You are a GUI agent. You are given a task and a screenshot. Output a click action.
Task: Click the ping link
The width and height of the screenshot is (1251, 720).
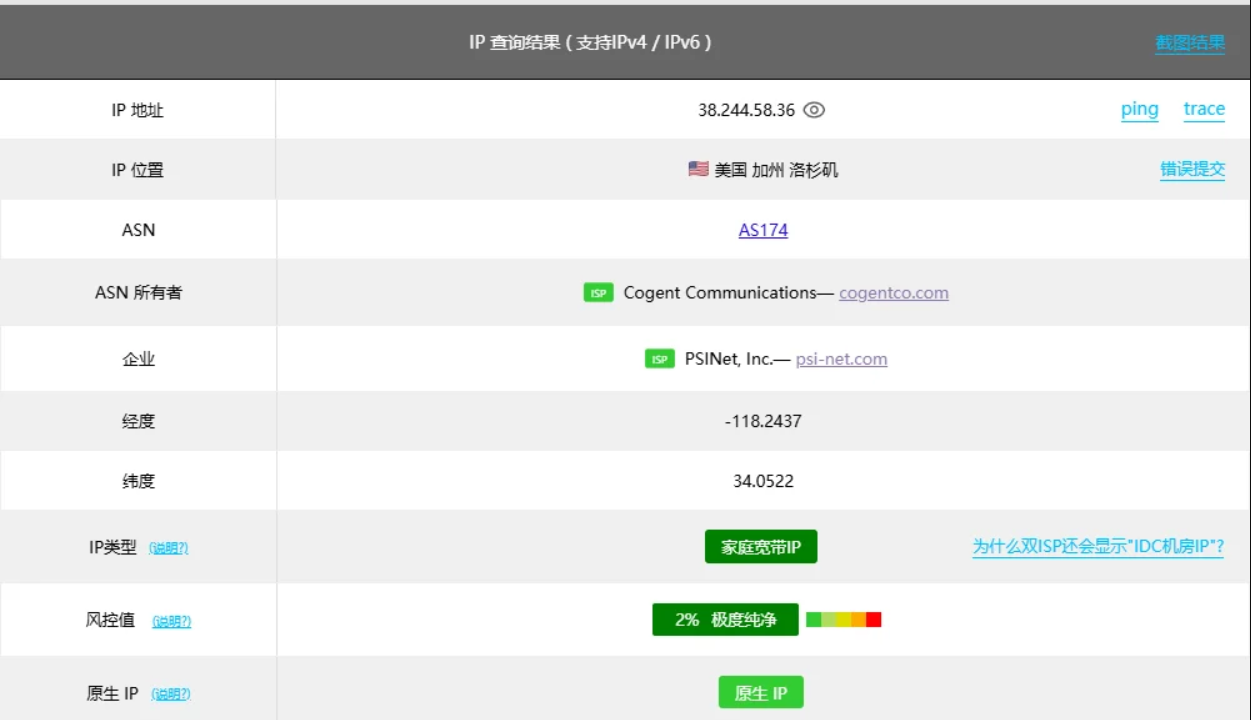(x=1139, y=109)
